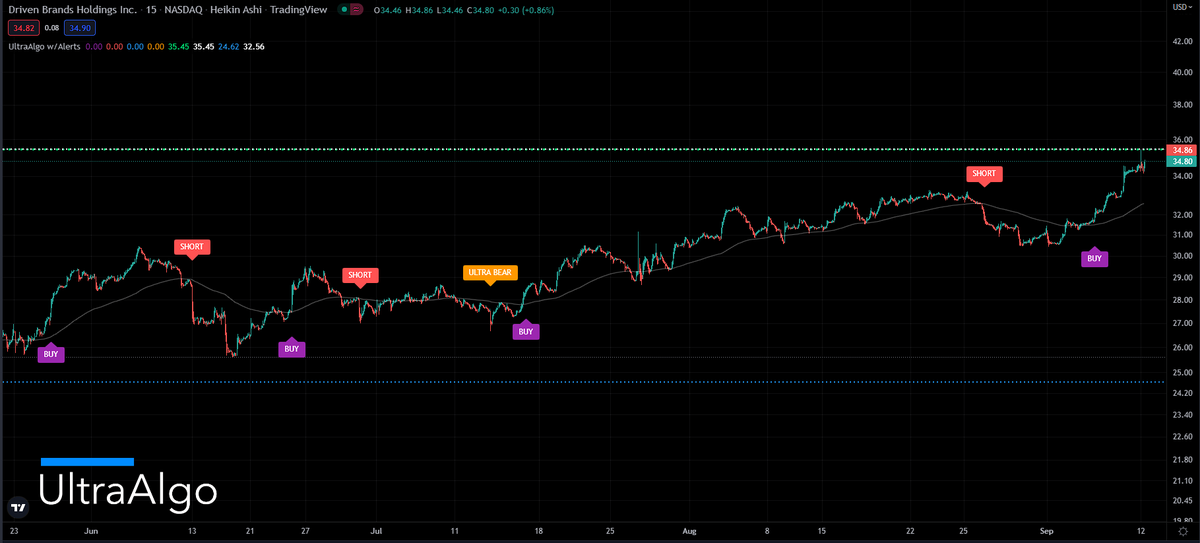Click the 22.60 price scale label
The image size is (1200, 543).
pos(1183,436)
